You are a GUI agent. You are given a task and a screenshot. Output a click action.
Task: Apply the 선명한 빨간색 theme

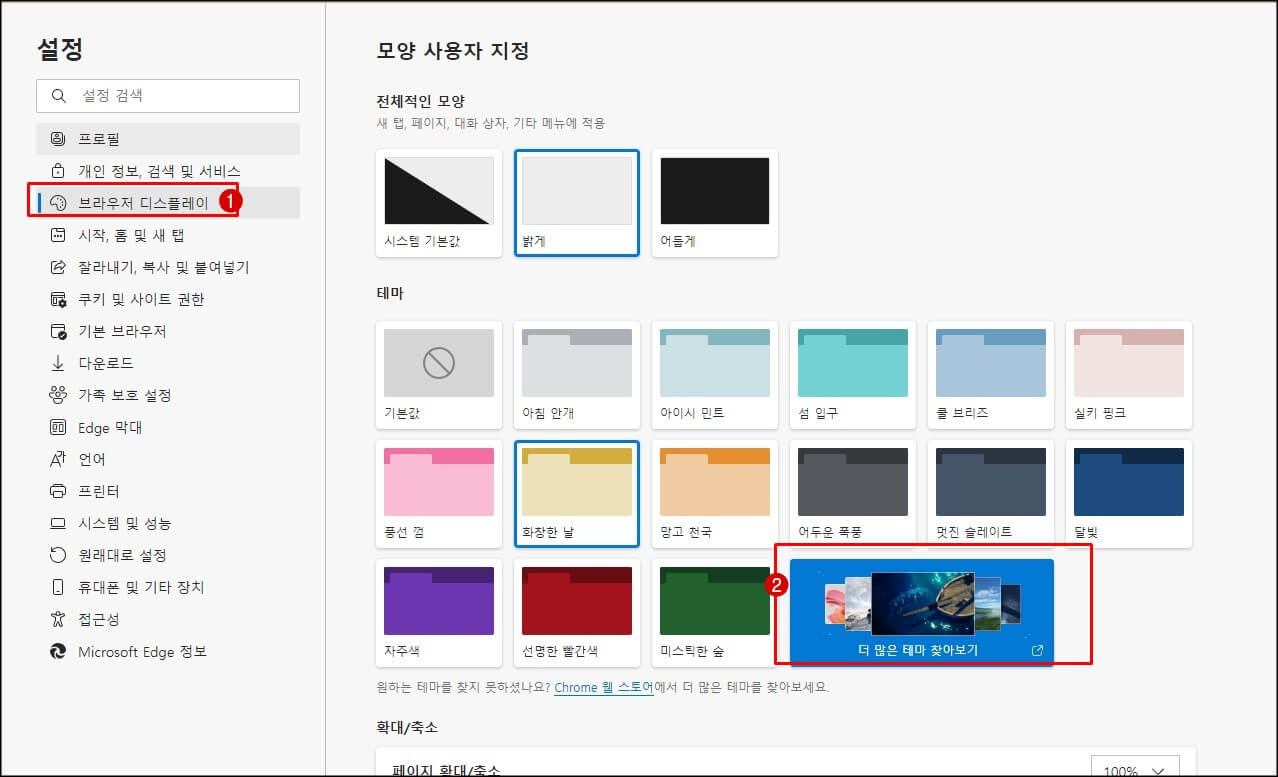click(577, 613)
